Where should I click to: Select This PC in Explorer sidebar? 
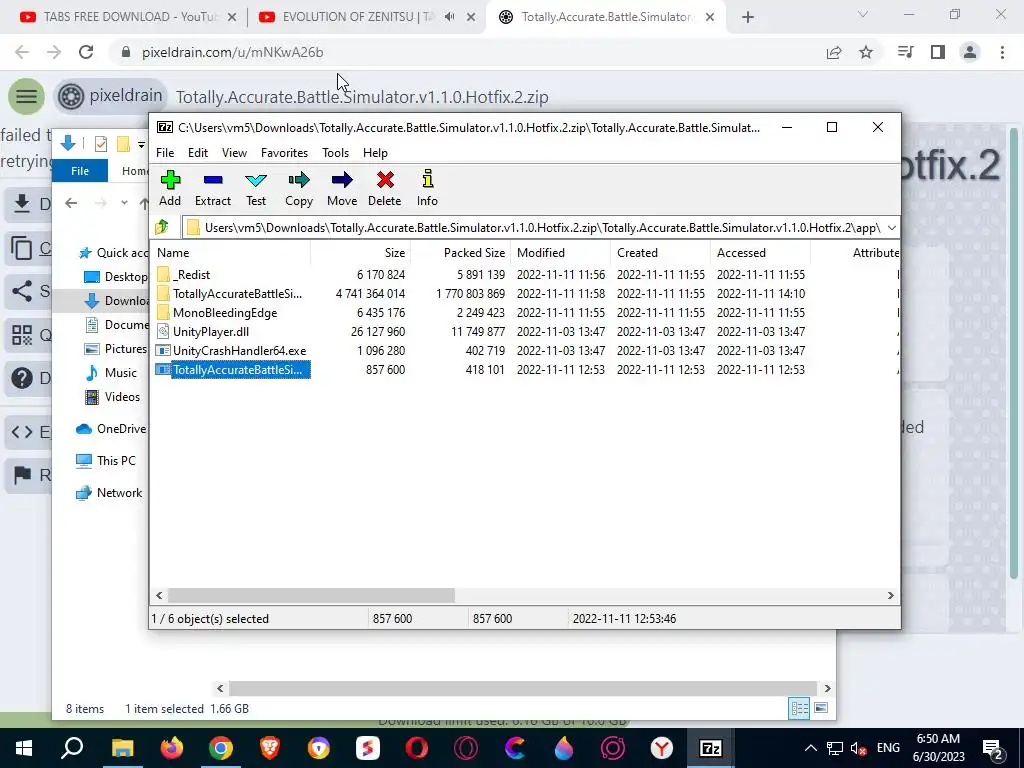click(105, 461)
